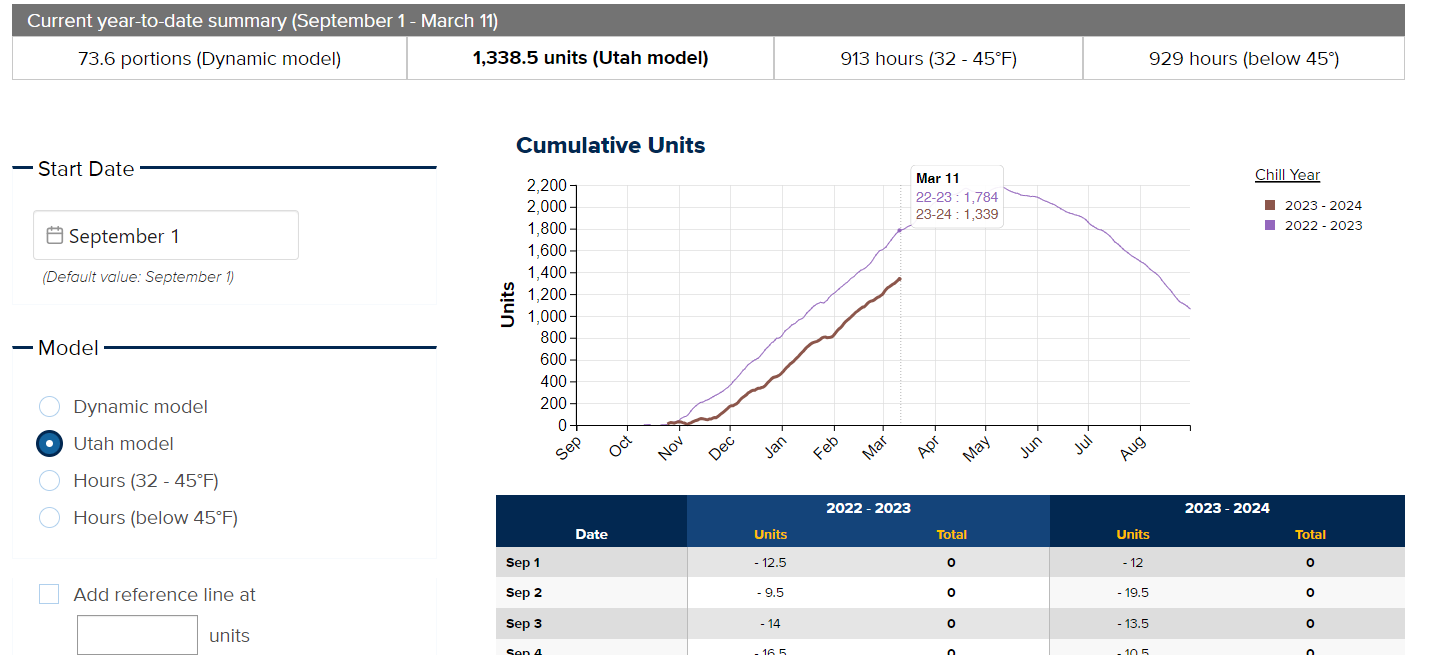Select the 73.6 portions Dynamic model summary
1430x655 pixels.
[209, 59]
